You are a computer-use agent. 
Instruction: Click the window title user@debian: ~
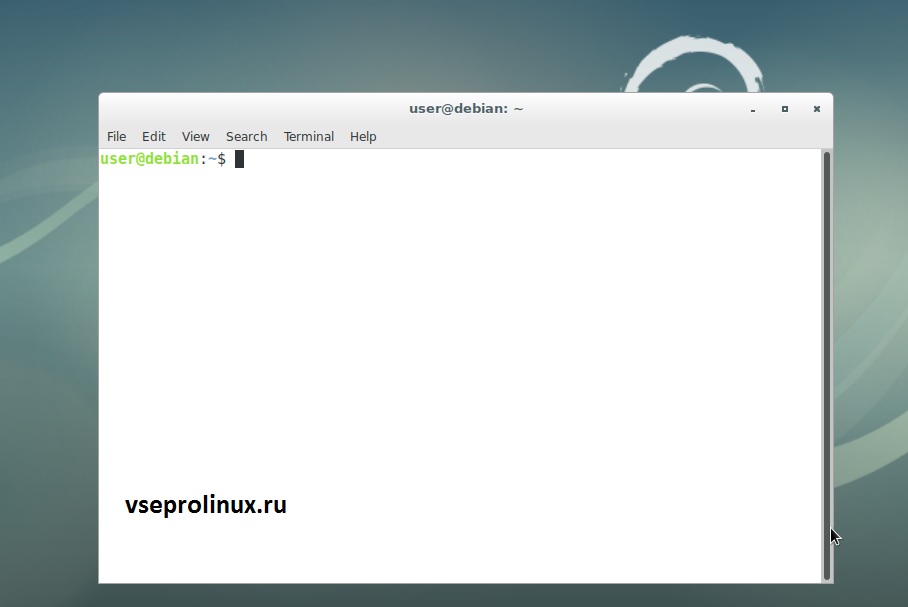pyautogui.click(x=466, y=109)
